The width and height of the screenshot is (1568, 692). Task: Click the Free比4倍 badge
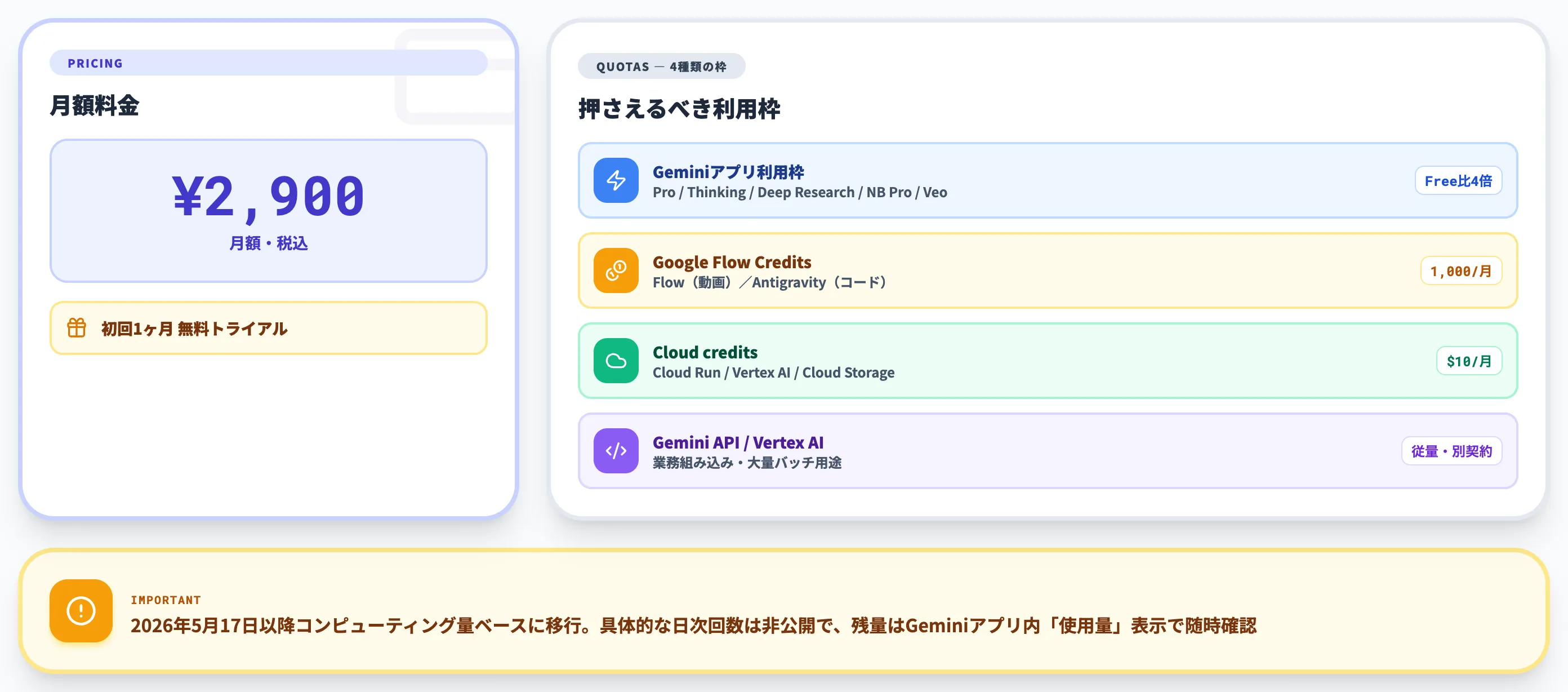coord(1458,181)
